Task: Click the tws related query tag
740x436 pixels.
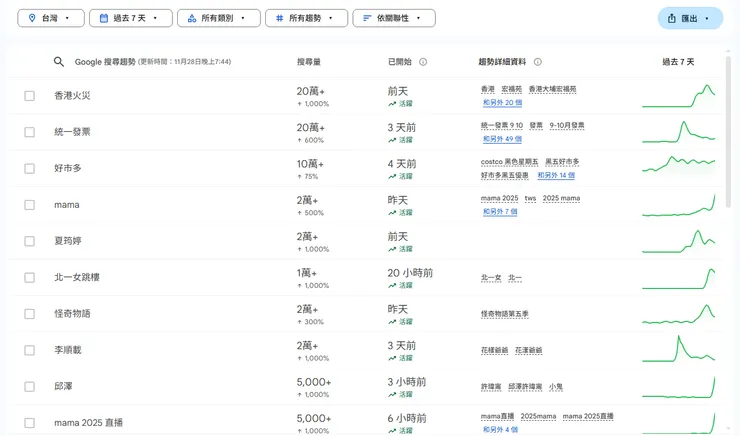Action: (530, 198)
